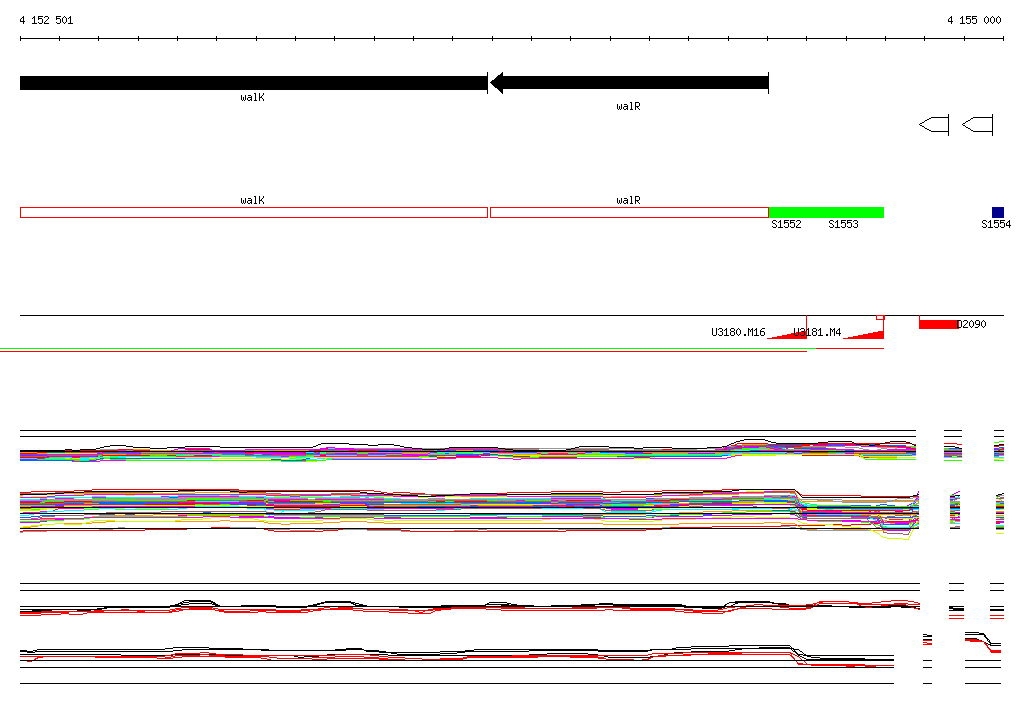Click the red D2090 rectangle

click(x=938, y=324)
